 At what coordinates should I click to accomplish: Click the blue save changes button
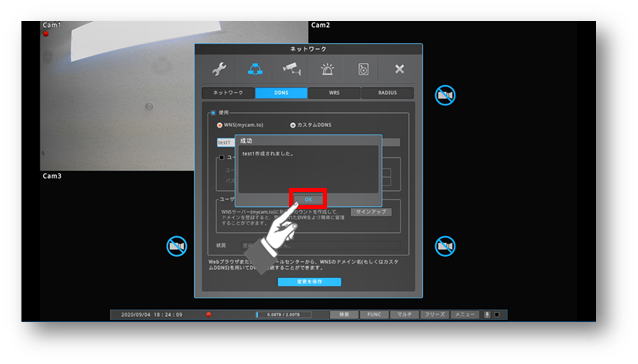tap(309, 282)
